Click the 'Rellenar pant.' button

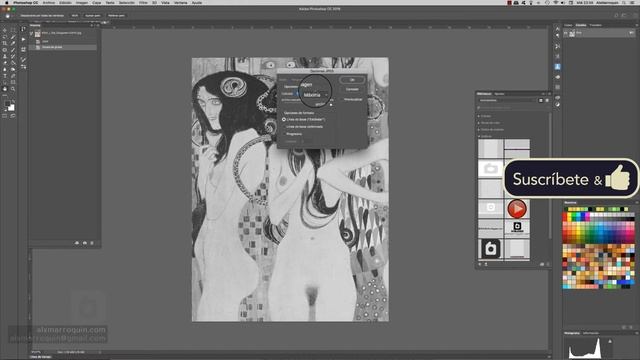tap(116, 16)
